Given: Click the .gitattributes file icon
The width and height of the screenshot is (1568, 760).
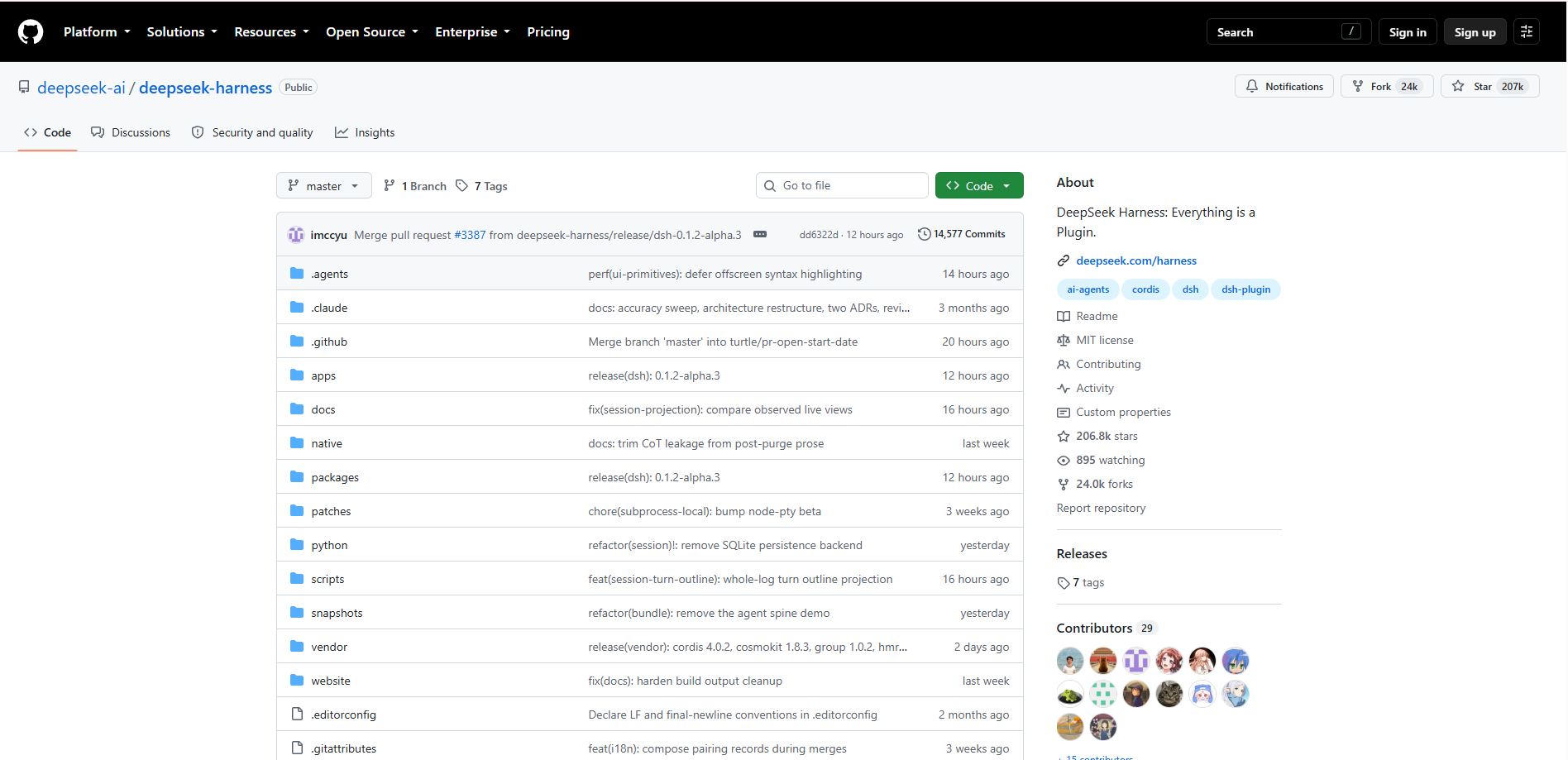Looking at the screenshot, I should point(297,748).
